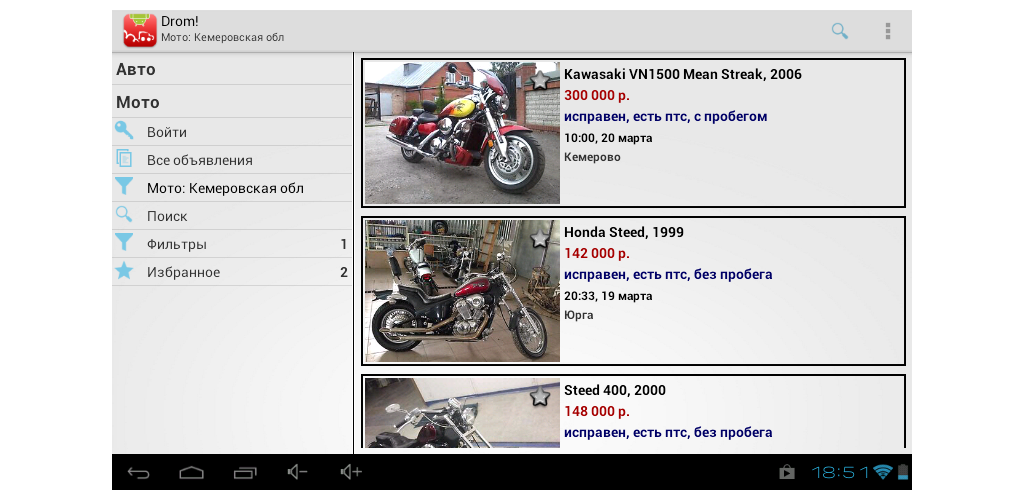Open the Drom! app logo icon
The image size is (1024, 500).
click(140, 30)
